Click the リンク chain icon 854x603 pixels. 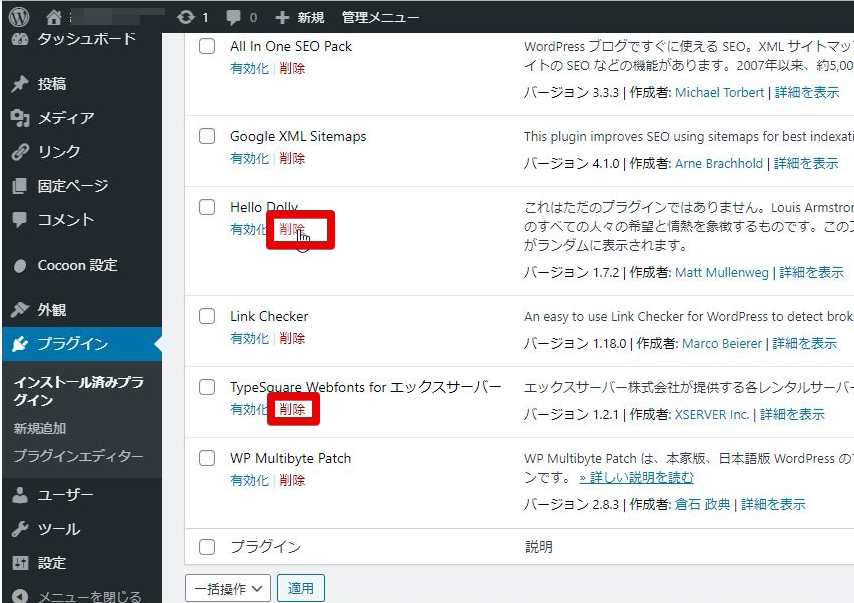[20, 151]
